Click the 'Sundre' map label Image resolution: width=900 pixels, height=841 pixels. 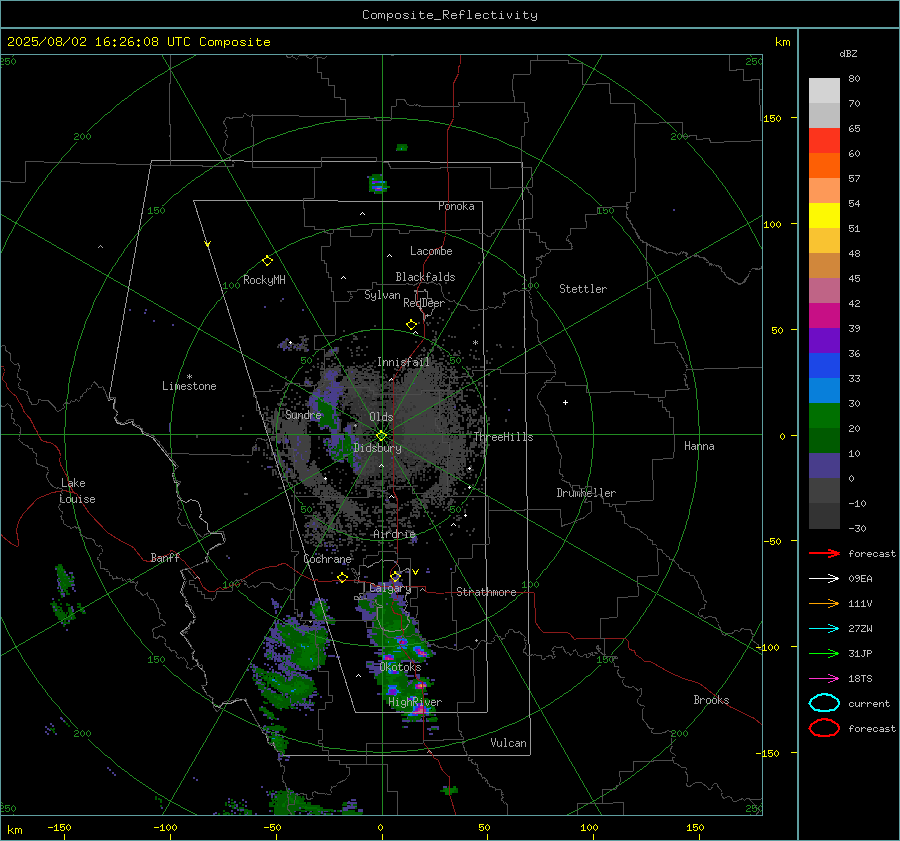point(303,415)
